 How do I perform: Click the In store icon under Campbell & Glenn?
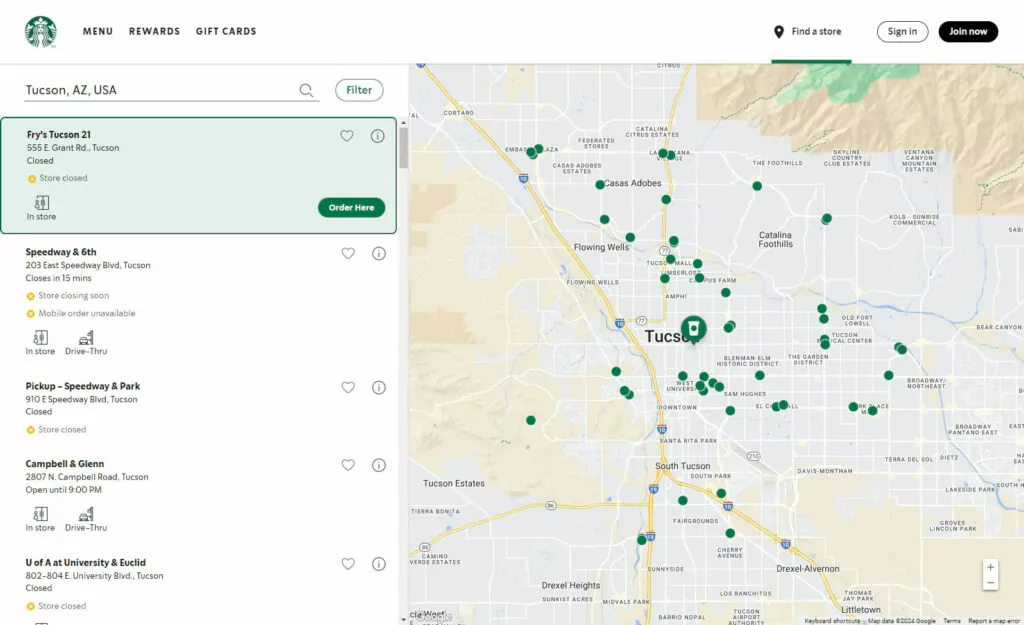pos(40,513)
